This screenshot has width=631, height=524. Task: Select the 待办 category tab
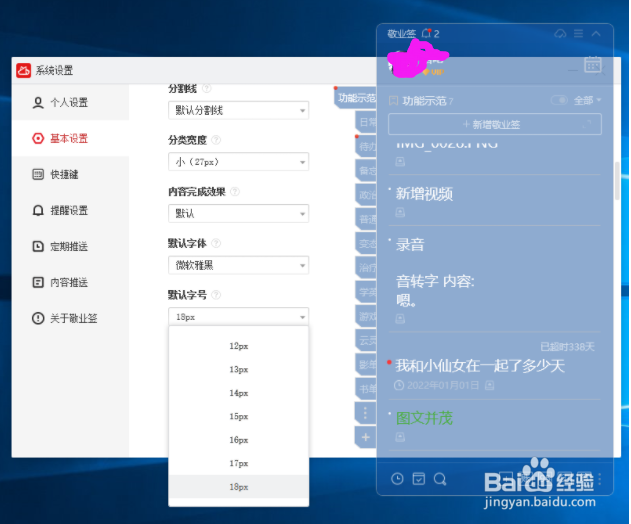tap(366, 147)
